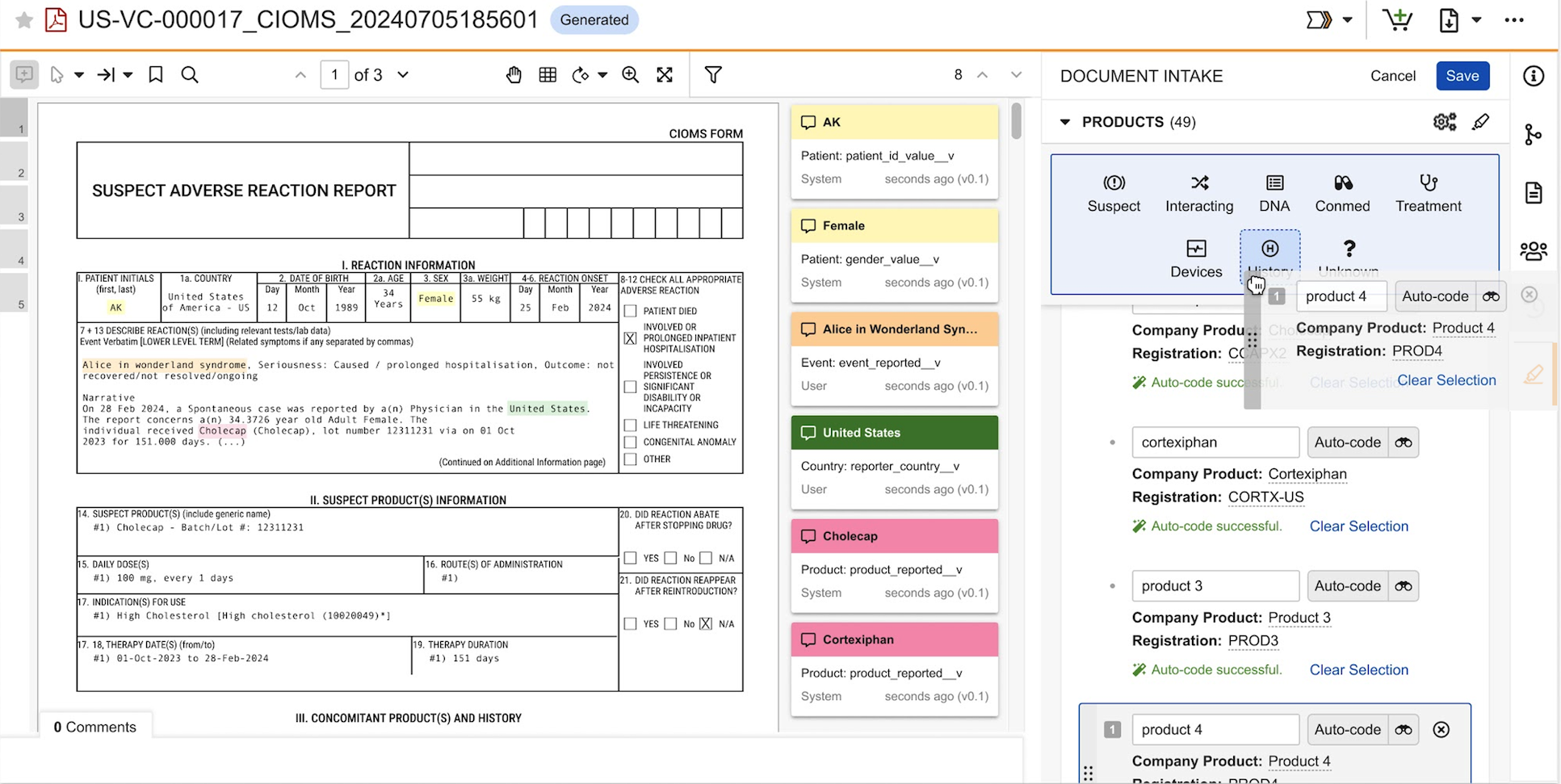
Task: Open the download options dropdown arrow
Action: point(1476,20)
